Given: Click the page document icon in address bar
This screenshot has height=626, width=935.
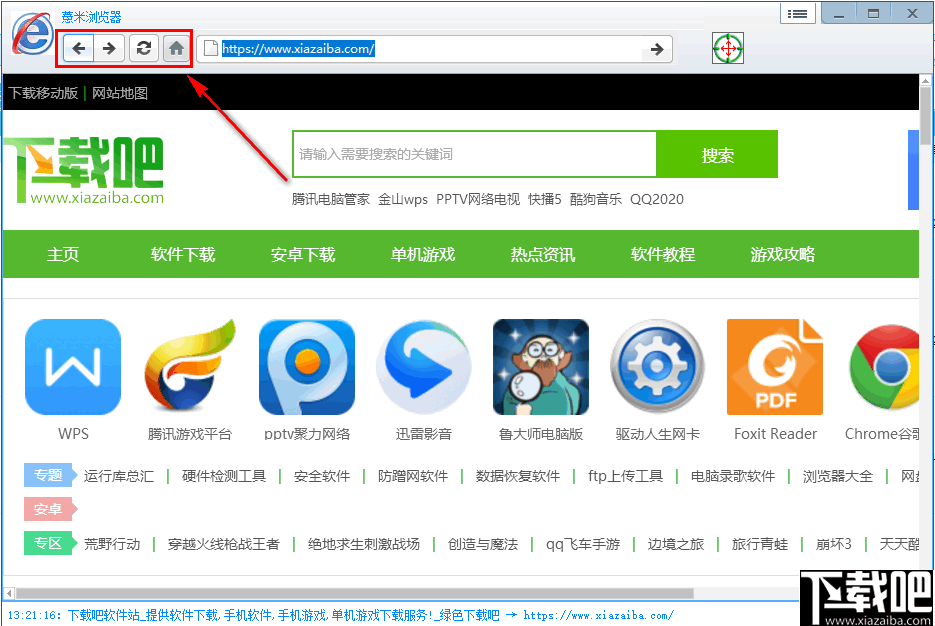Looking at the screenshot, I should coord(210,48).
